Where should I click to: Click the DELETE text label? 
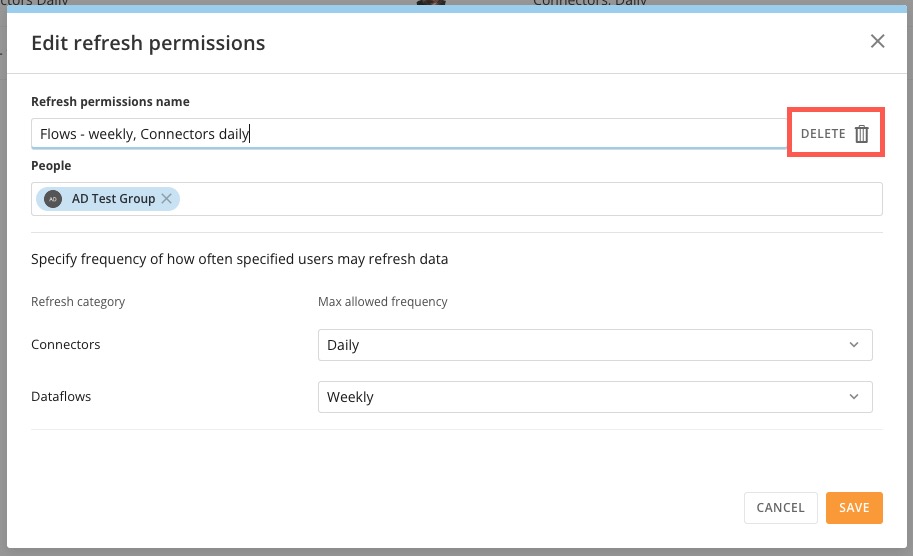[823, 134]
